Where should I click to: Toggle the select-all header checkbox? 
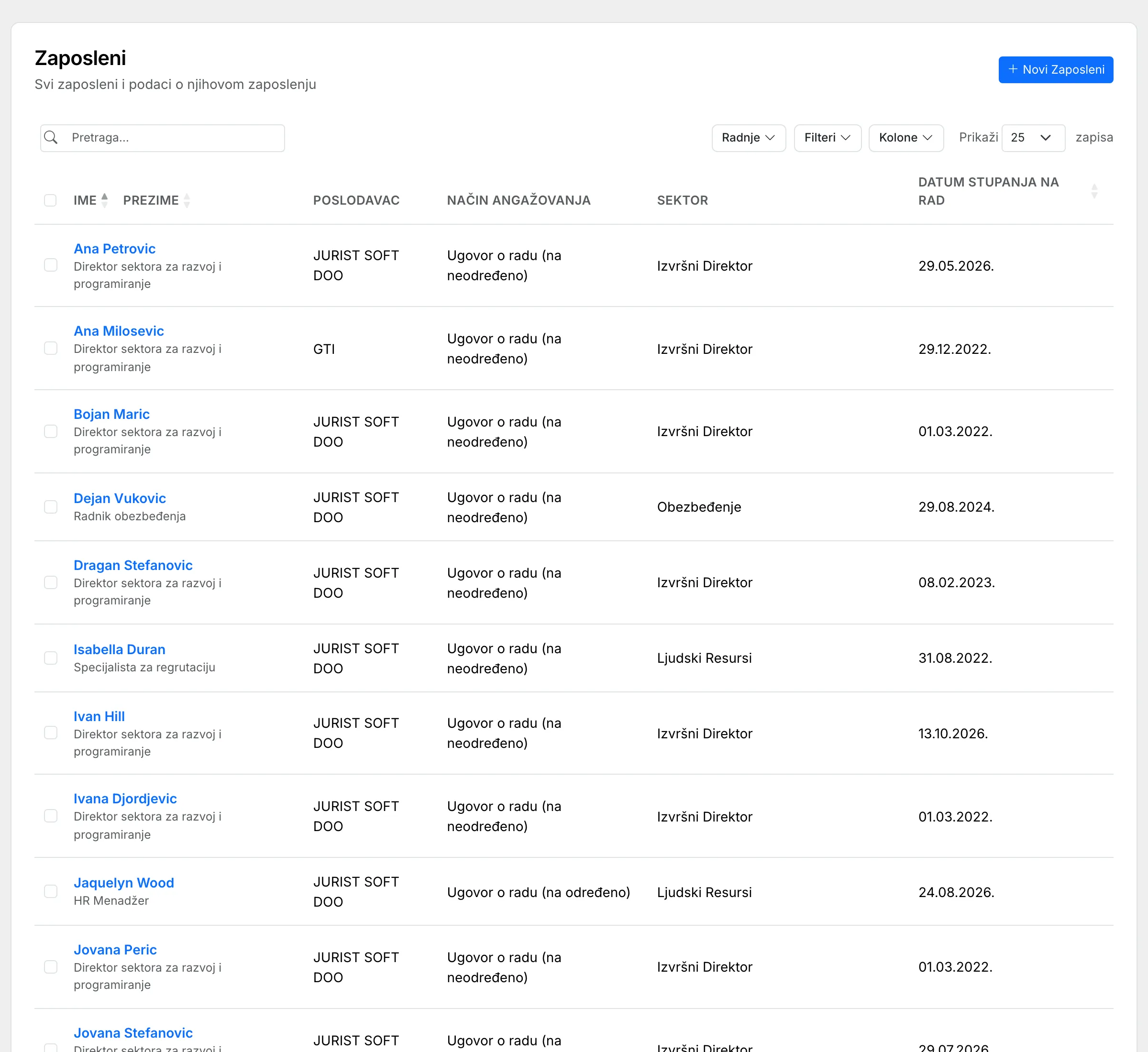pyautogui.click(x=50, y=200)
